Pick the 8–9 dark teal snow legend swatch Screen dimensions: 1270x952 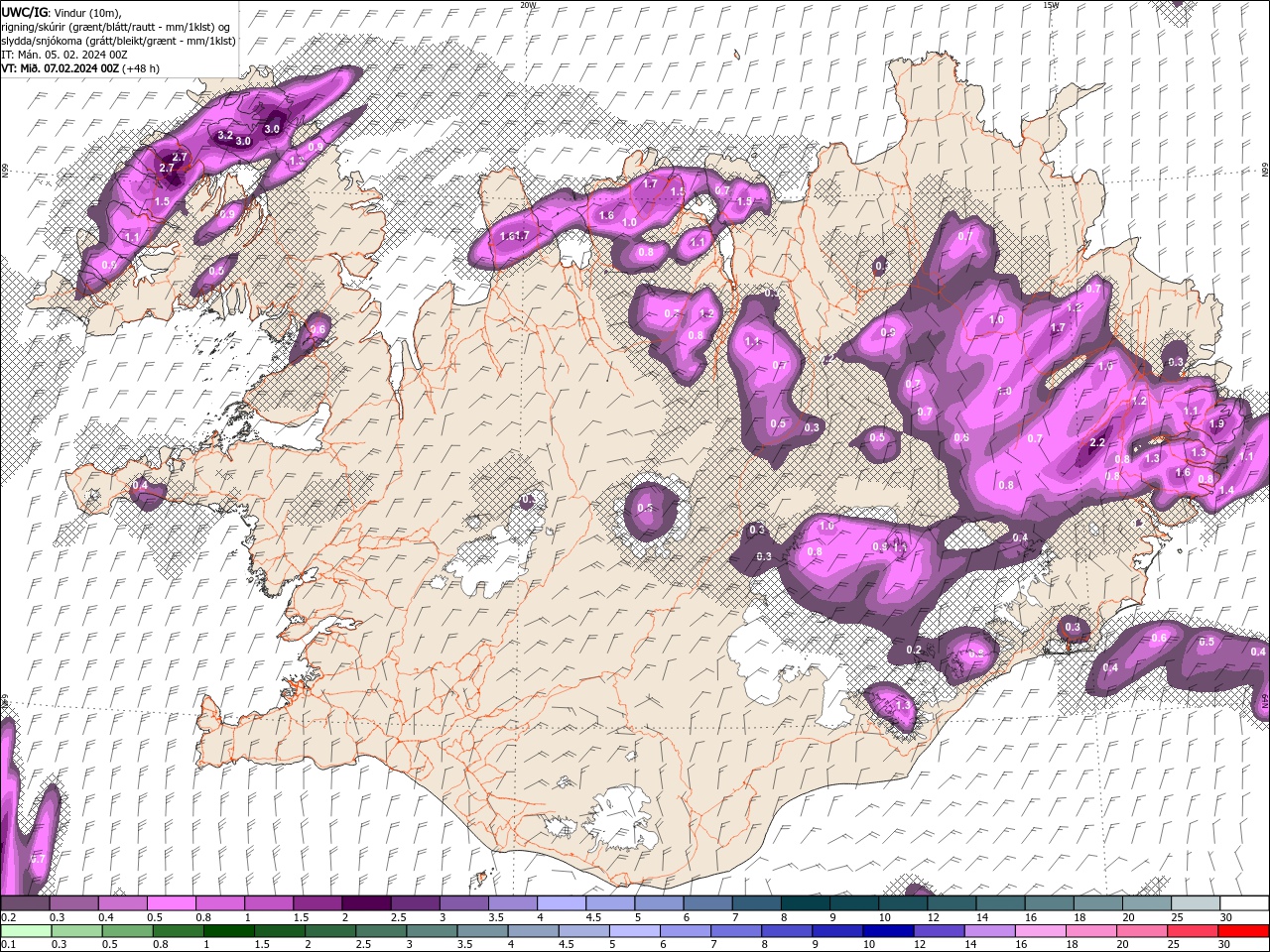(805, 902)
